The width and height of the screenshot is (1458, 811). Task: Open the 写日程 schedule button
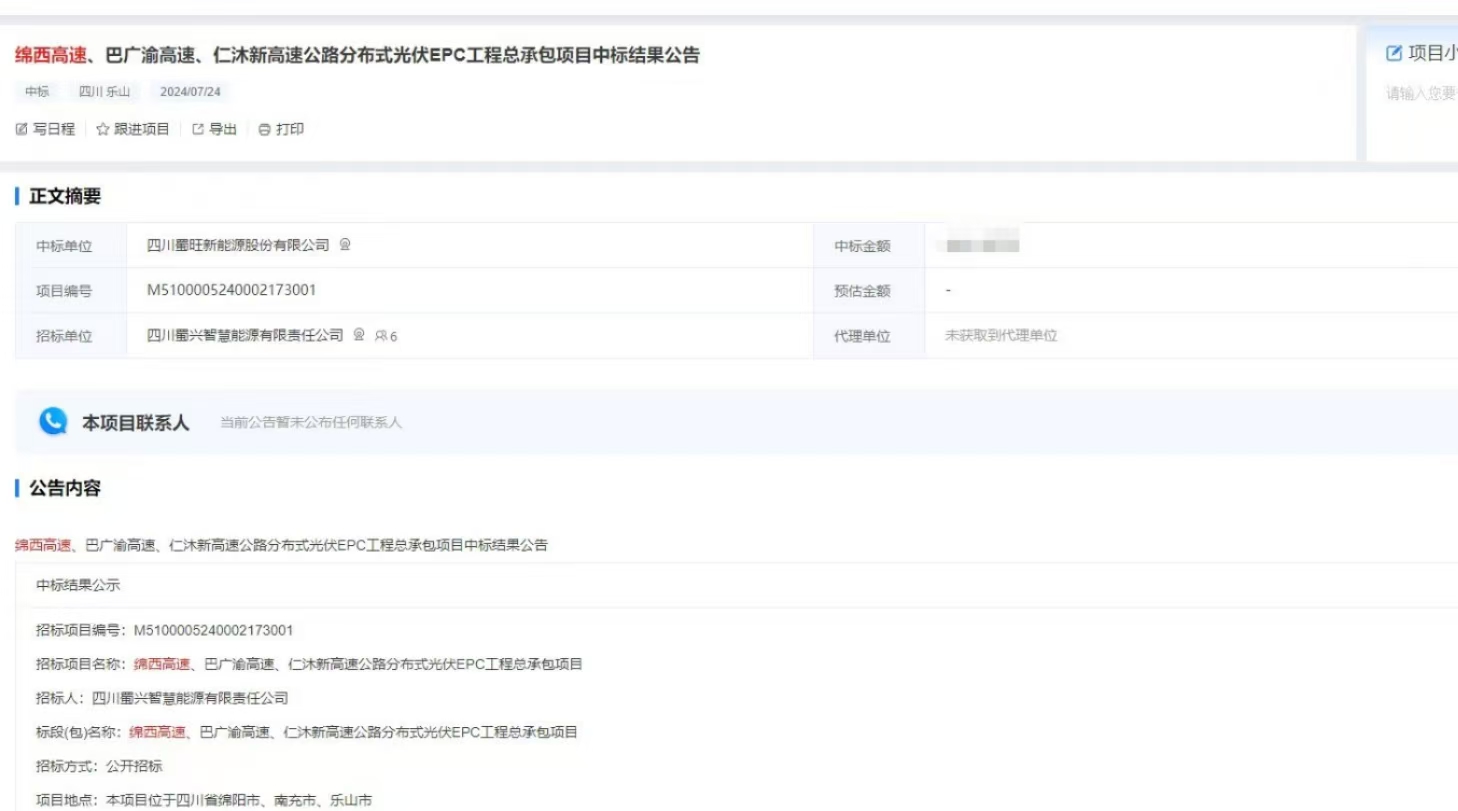(46, 129)
